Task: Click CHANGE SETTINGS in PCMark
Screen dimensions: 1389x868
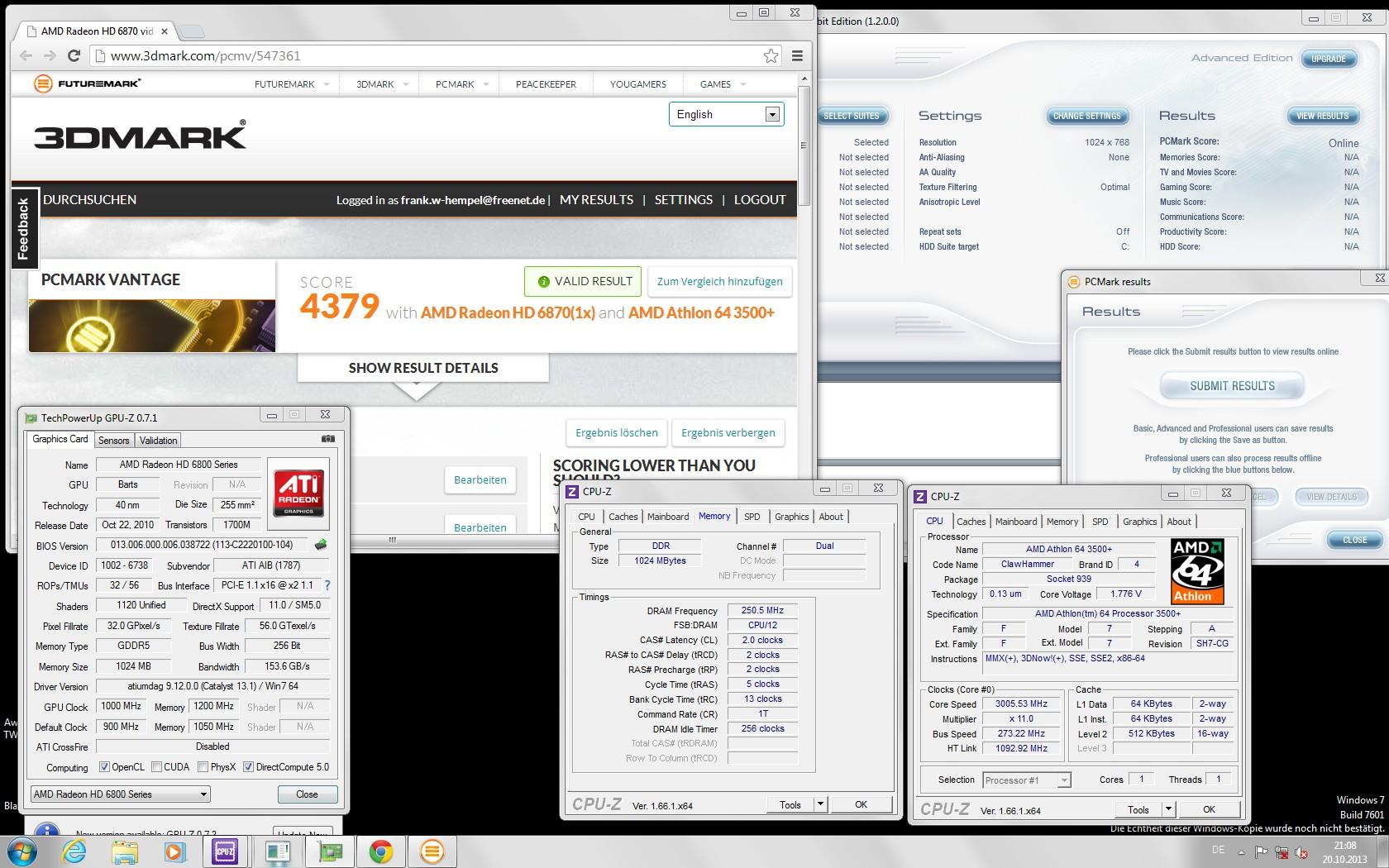Action: (x=1086, y=116)
